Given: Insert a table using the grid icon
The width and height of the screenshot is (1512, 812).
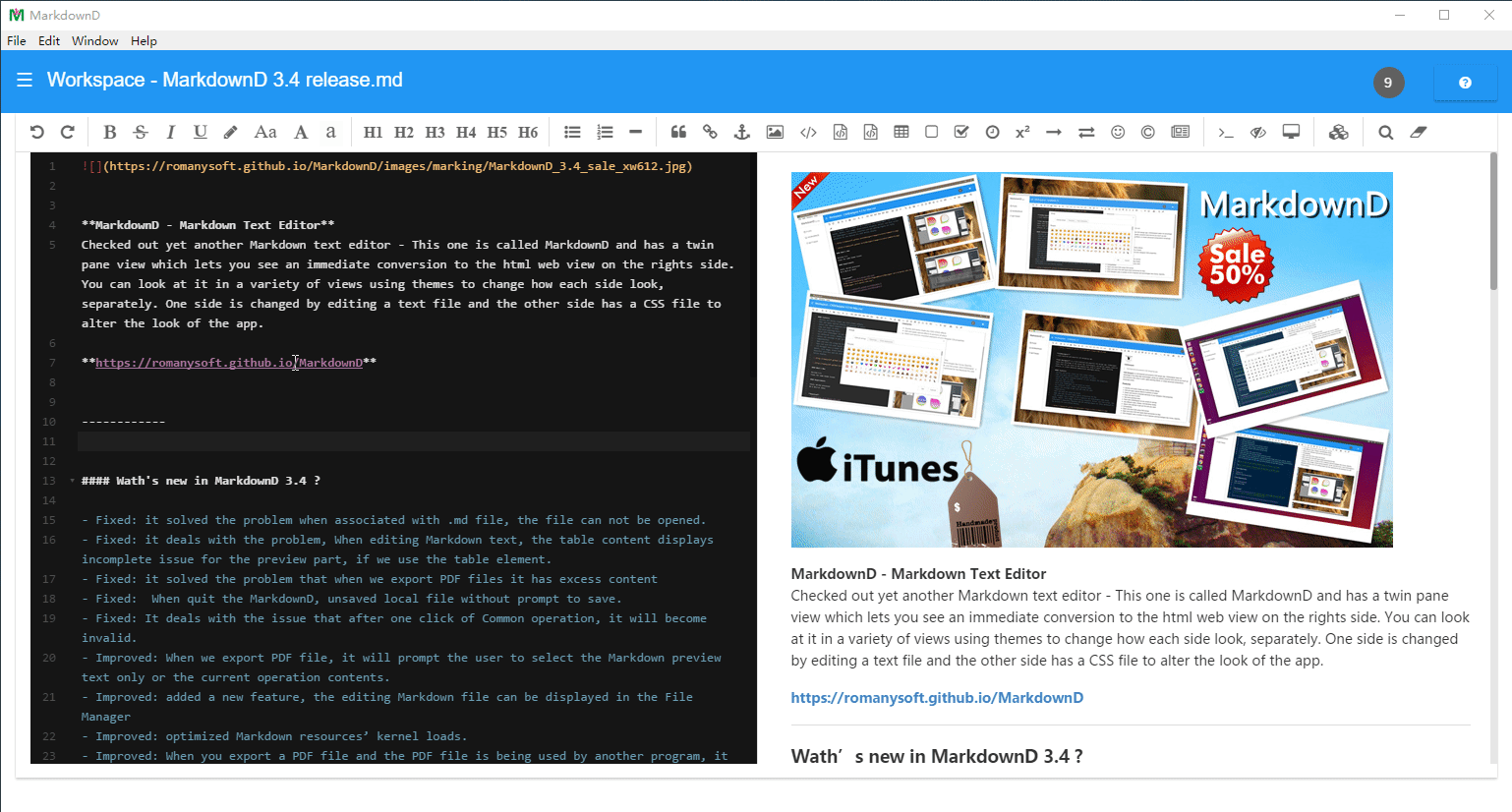Looking at the screenshot, I should pos(901,132).
